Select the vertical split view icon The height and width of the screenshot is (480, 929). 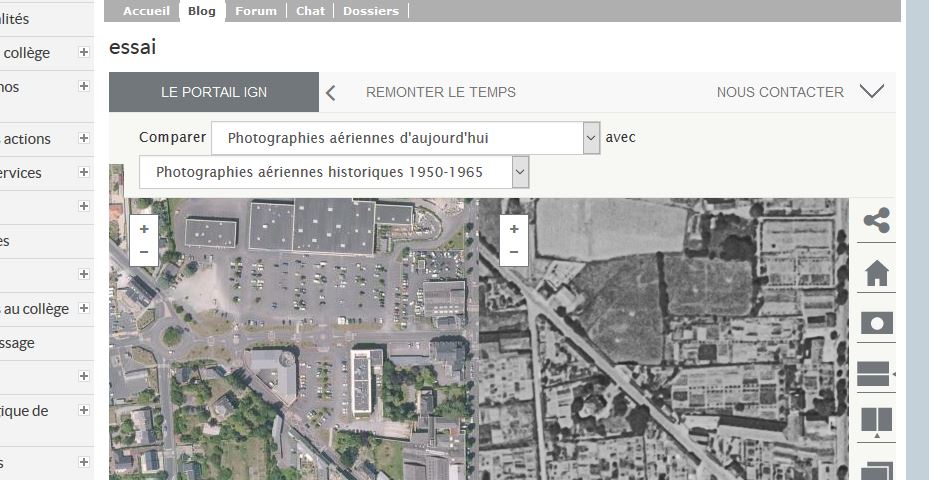[876, 422]
